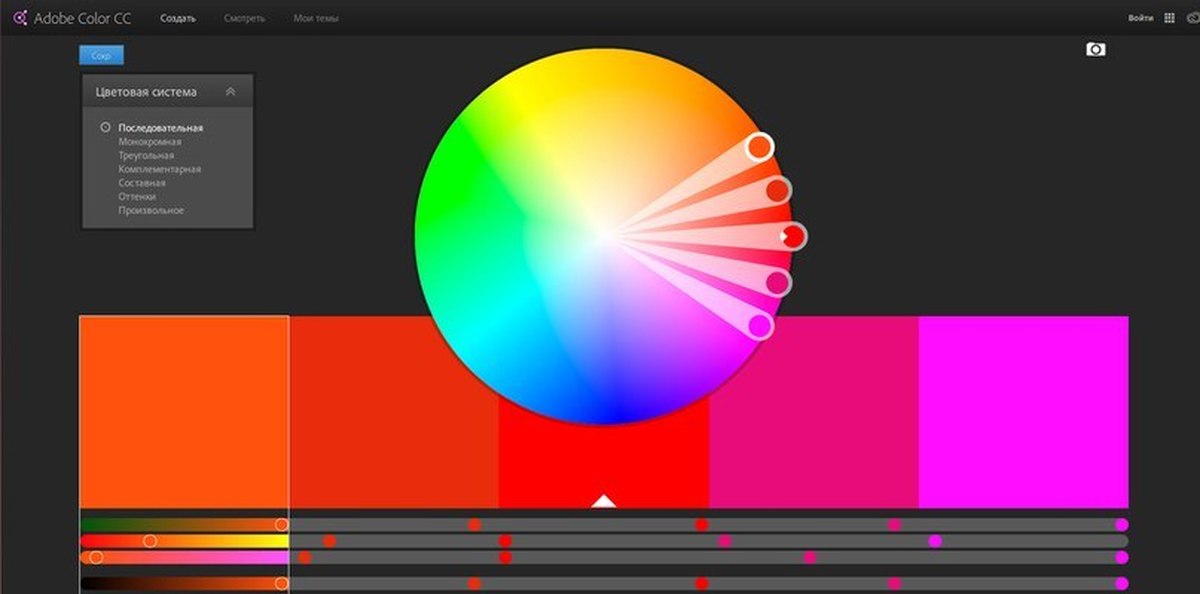Click the Adobe Color CC logo icon
Viewport: 1200px width, 594px height.
tap(19, 18)
